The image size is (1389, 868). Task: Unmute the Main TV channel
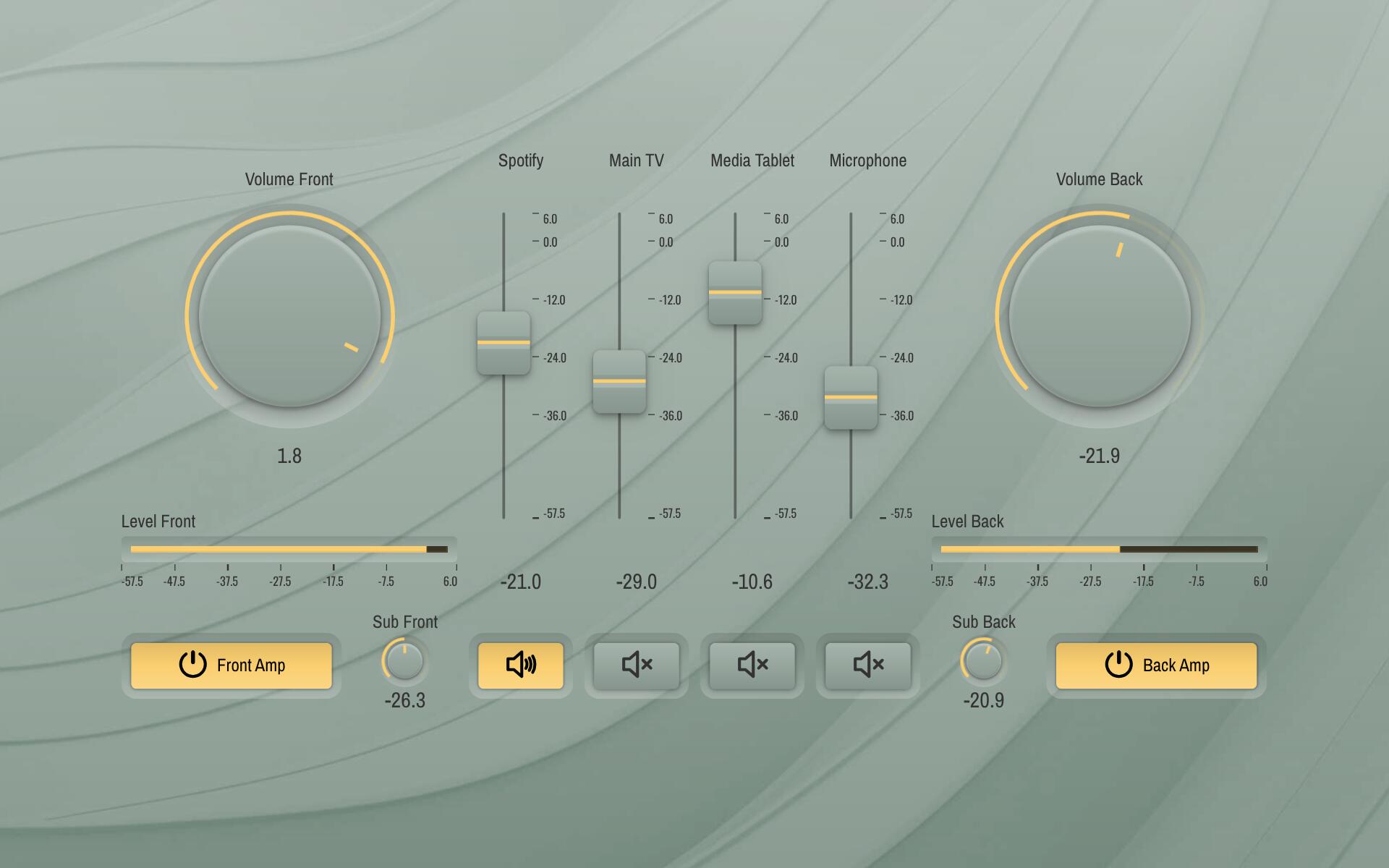(636, 665)
